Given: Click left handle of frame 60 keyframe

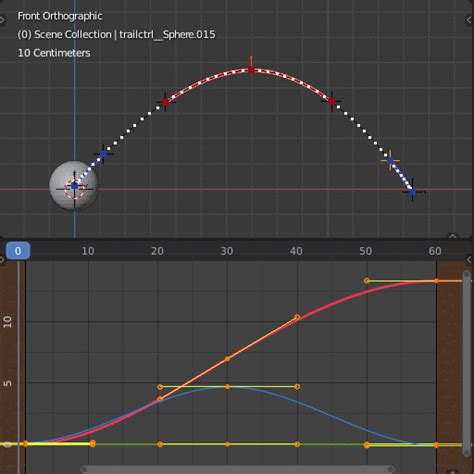Looking at the screenshot, I should click(x=367, y=281).
